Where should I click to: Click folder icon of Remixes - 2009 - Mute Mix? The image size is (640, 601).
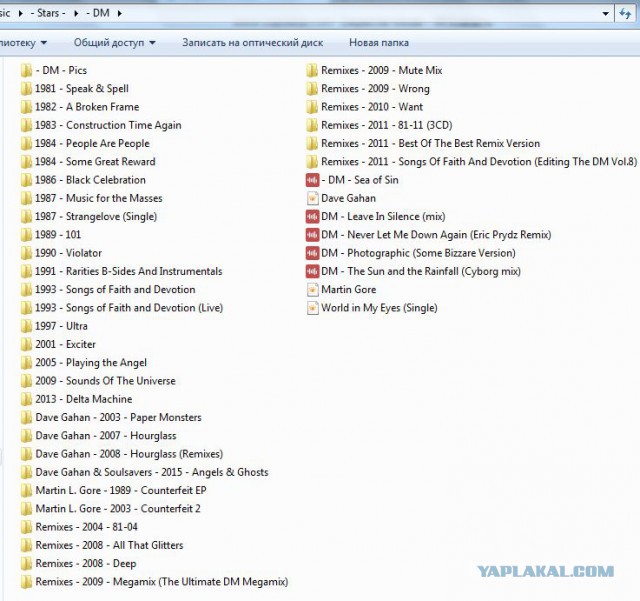tap(312, 70)
